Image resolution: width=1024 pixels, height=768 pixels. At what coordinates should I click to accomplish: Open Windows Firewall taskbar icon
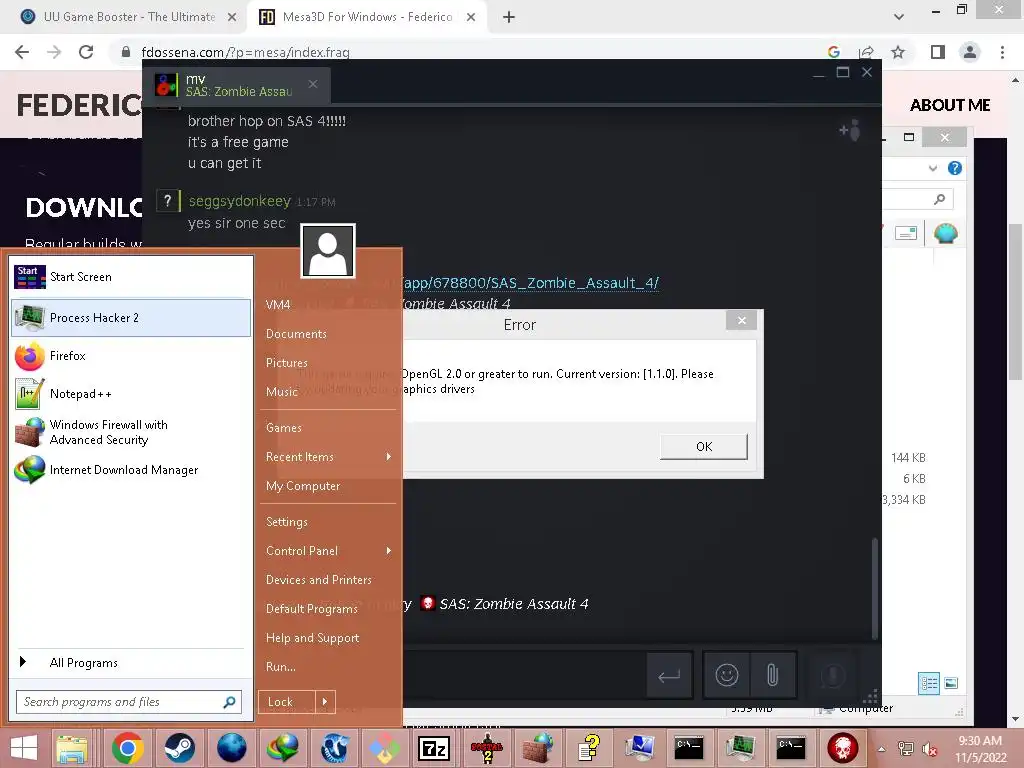point(537,748)
